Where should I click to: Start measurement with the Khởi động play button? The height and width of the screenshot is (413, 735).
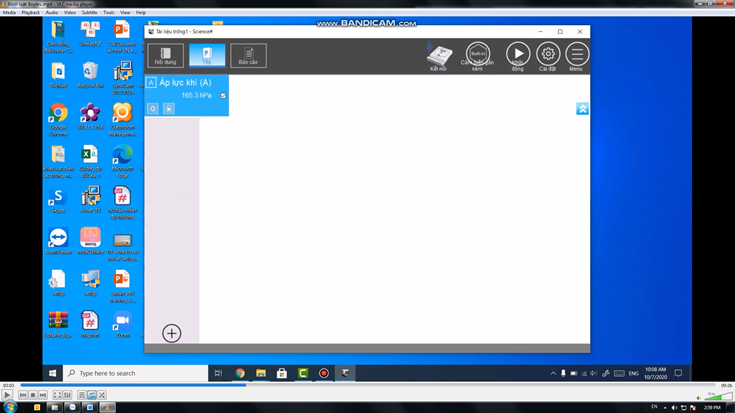tap(518, 53)
